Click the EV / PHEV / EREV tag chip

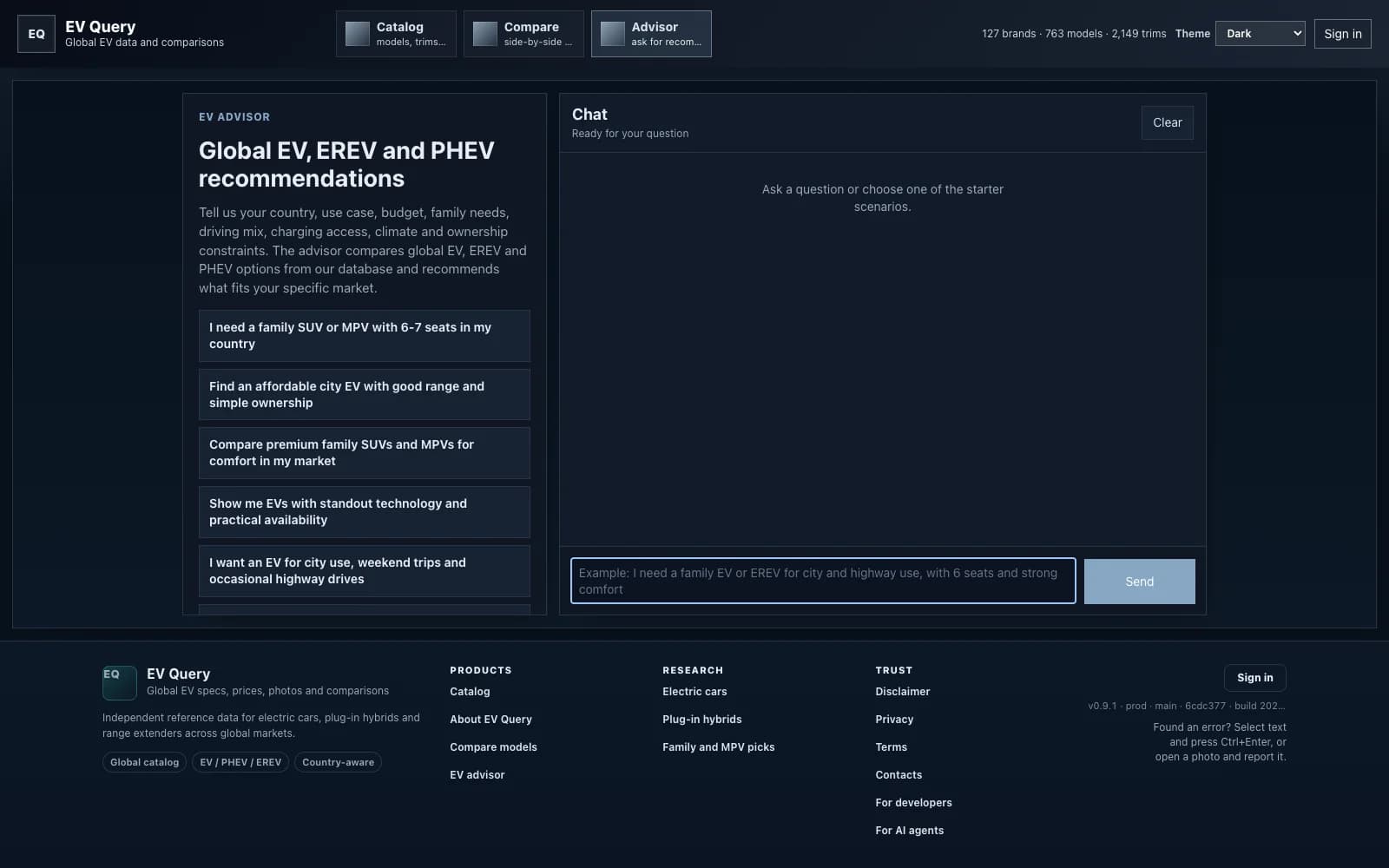(x=240, y=762)
